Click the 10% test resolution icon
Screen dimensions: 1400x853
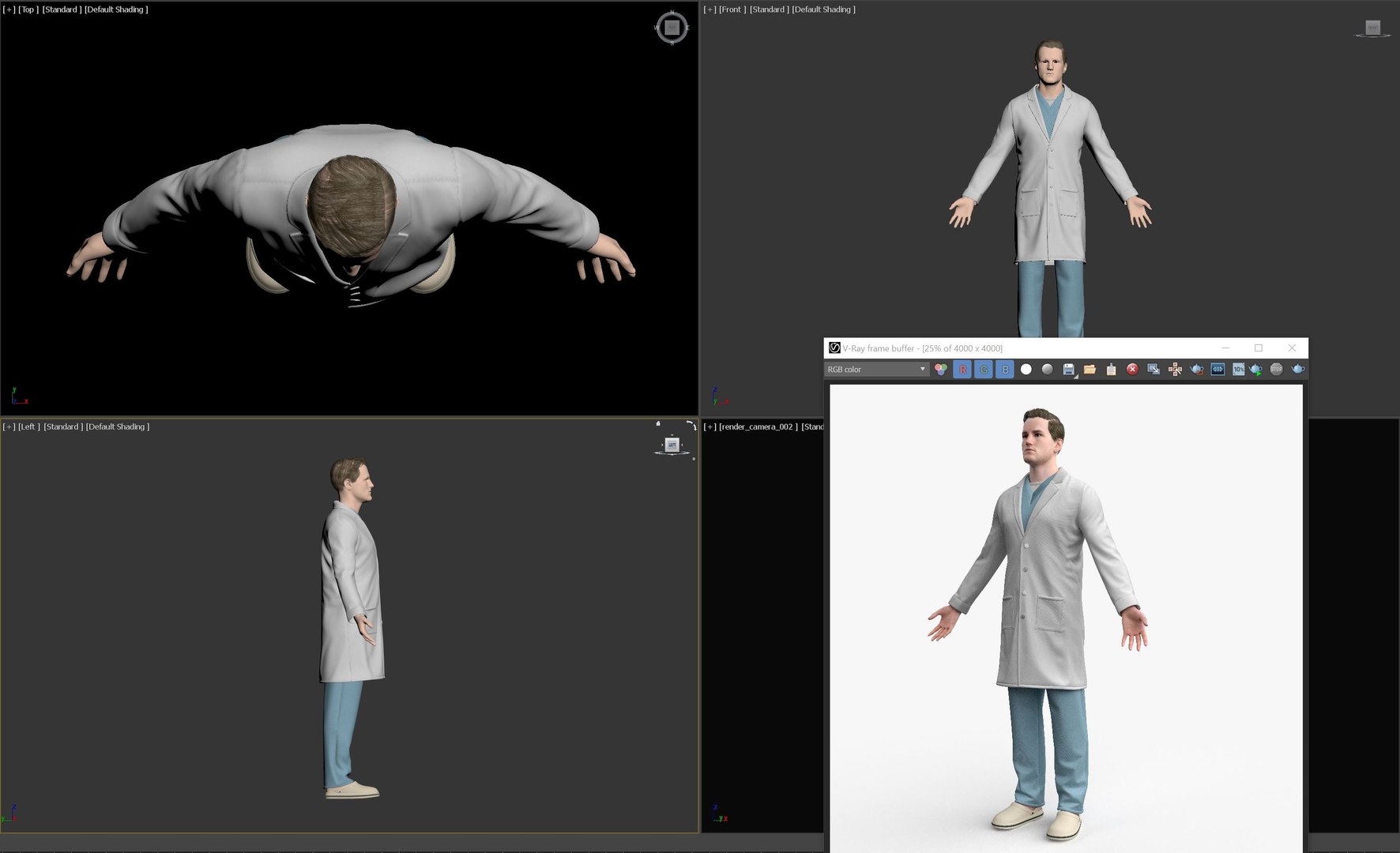1238,369
